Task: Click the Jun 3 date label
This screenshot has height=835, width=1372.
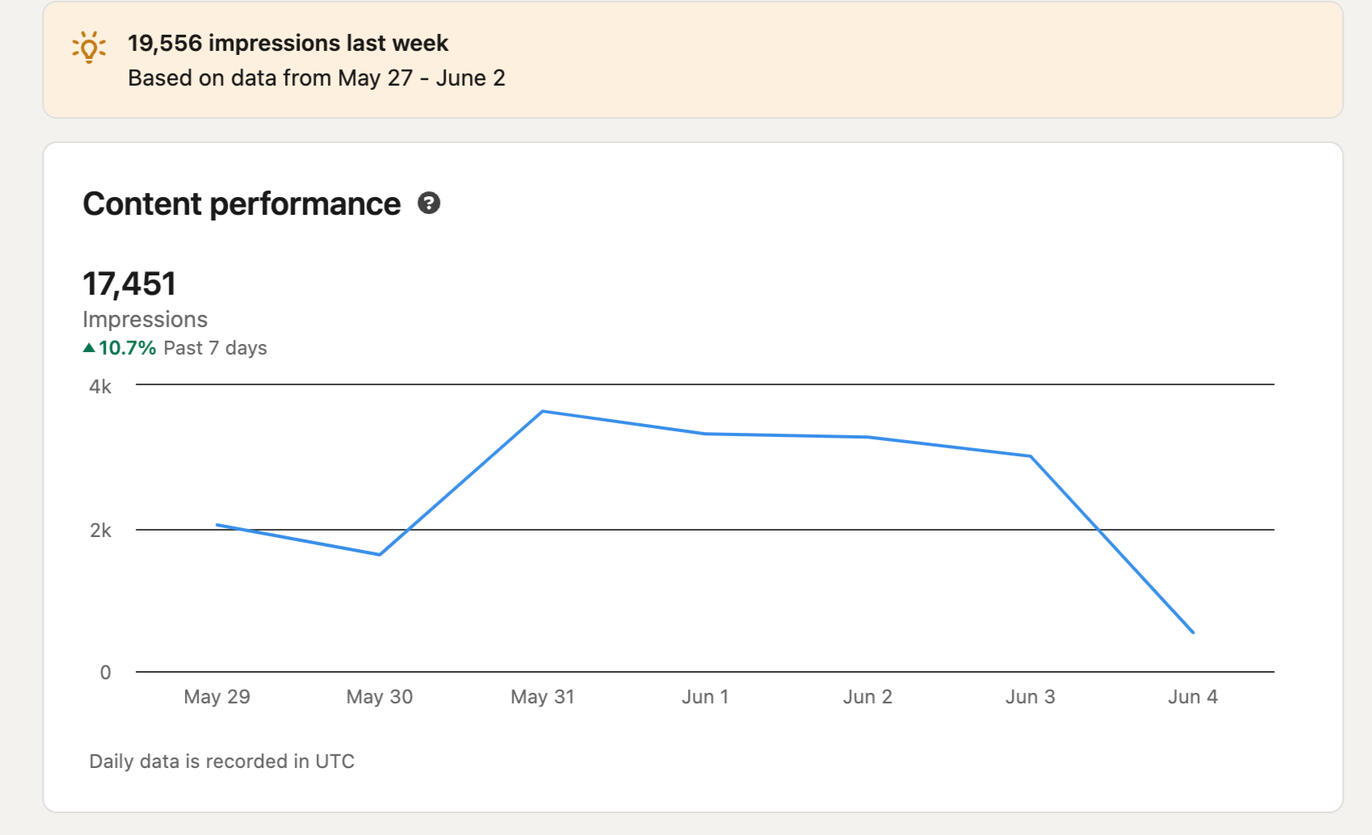Action: [1030, 697]
